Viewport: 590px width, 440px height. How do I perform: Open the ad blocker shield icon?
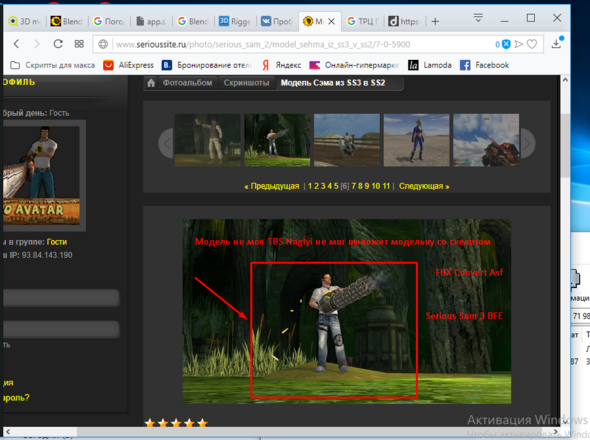[x=506, y=44]
